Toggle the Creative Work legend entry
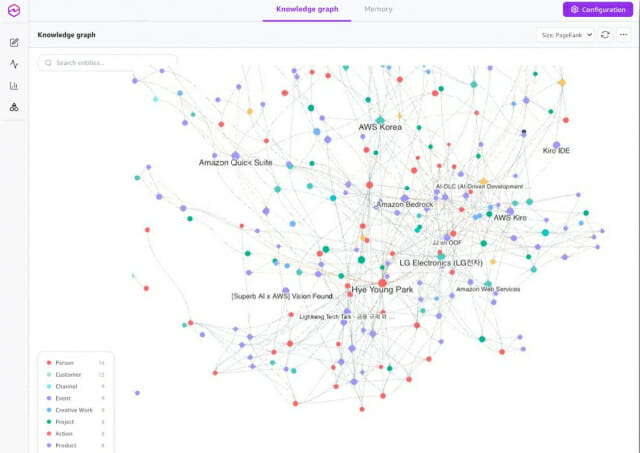 pos(76,410)
